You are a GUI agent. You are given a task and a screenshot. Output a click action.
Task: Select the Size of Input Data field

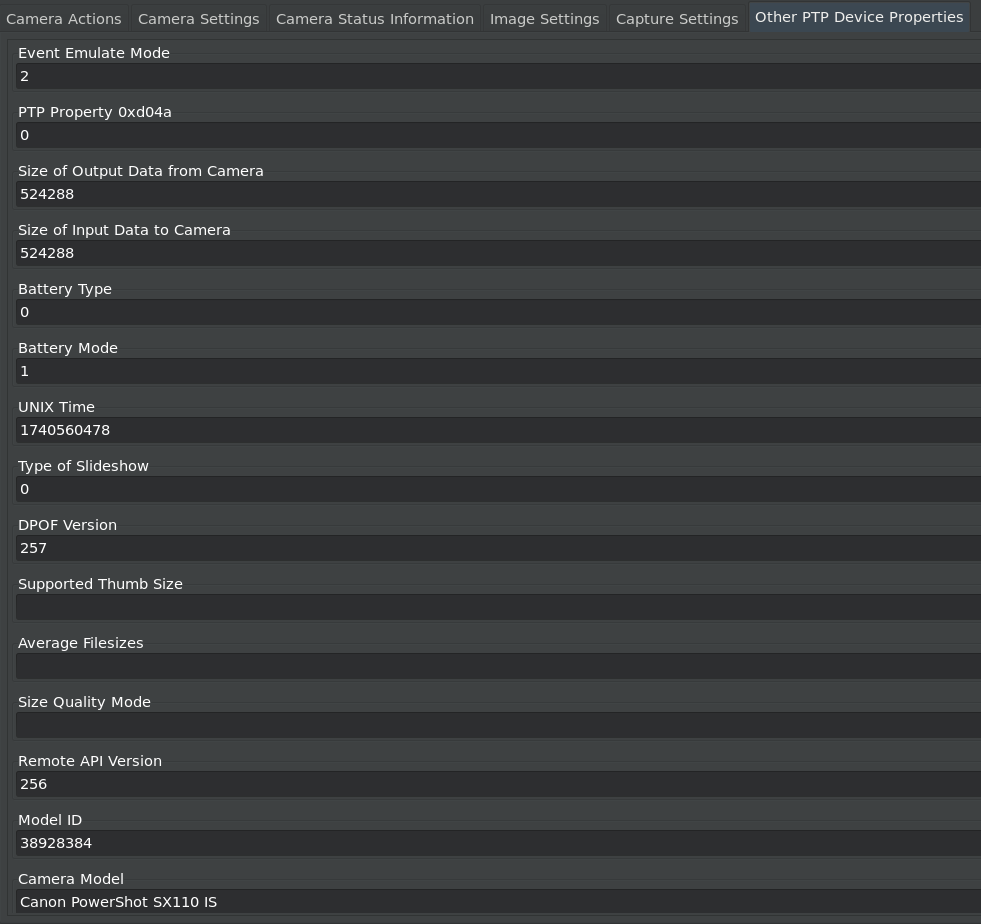[498, 253]
